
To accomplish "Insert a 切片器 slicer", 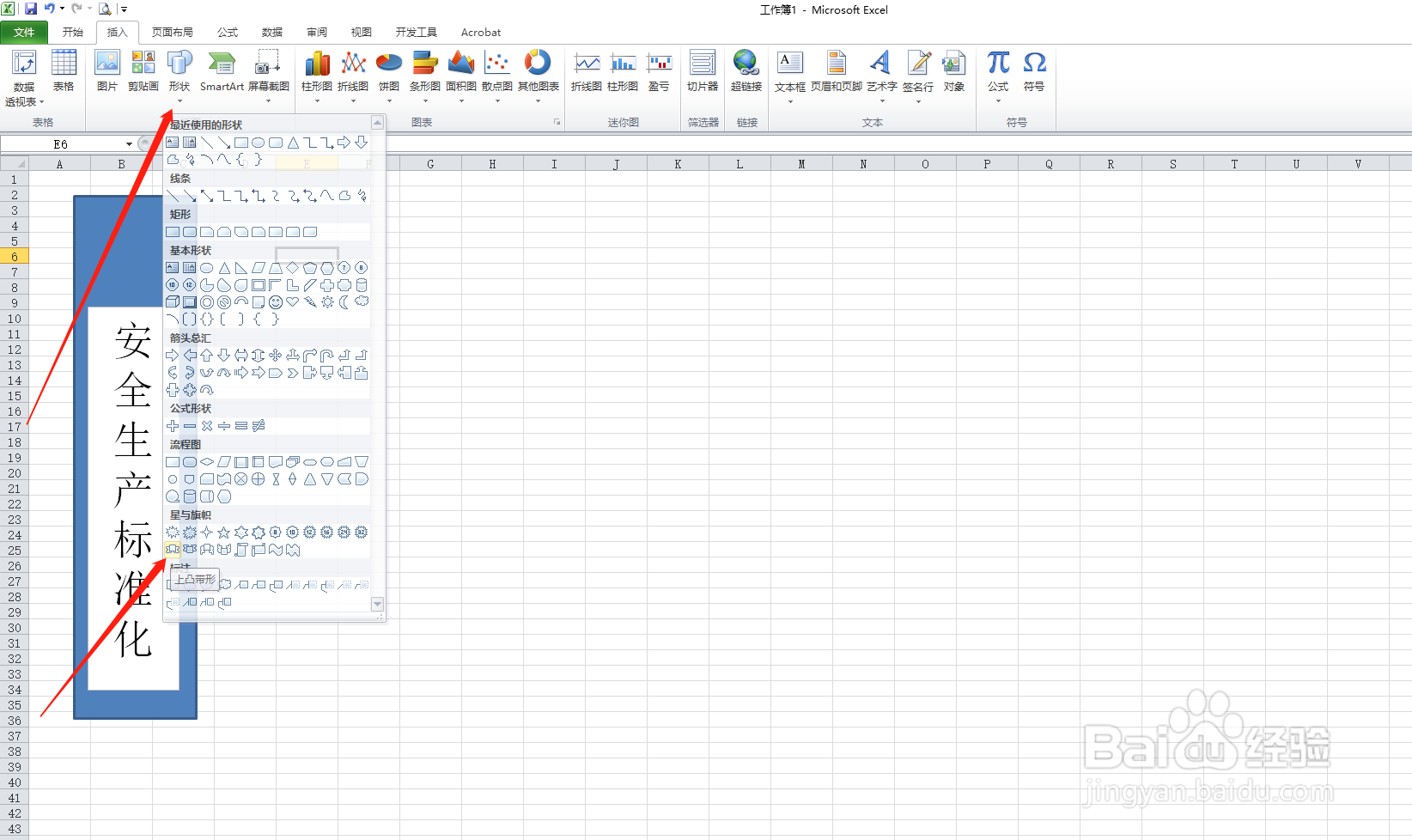I will click(703, 71).
